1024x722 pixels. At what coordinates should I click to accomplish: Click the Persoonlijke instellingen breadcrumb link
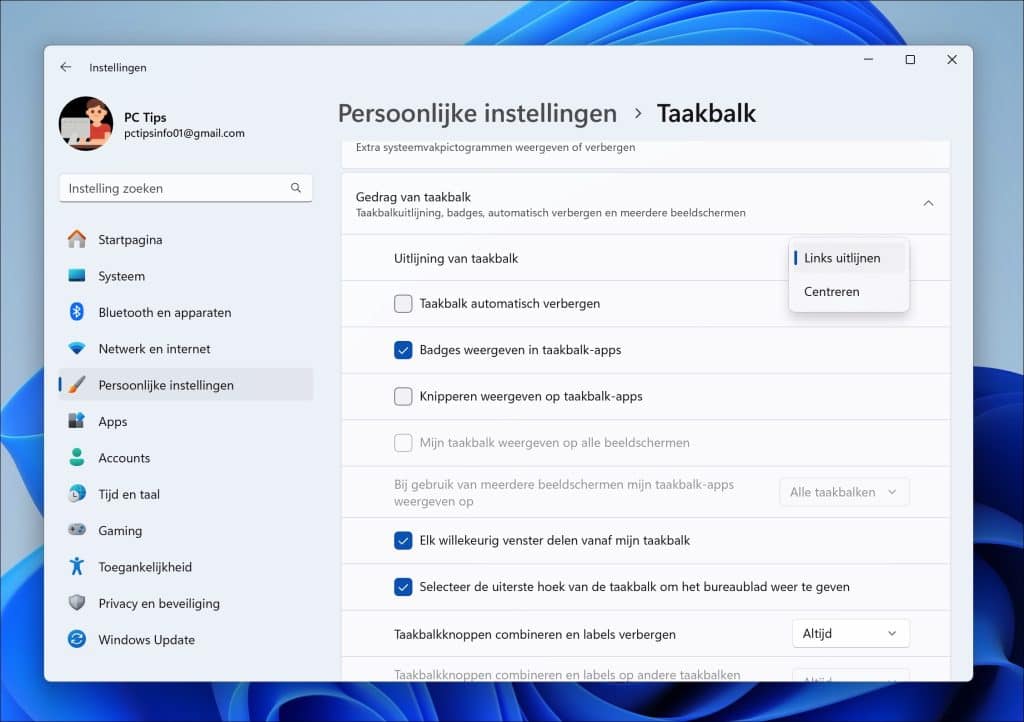tap(477, 114)
